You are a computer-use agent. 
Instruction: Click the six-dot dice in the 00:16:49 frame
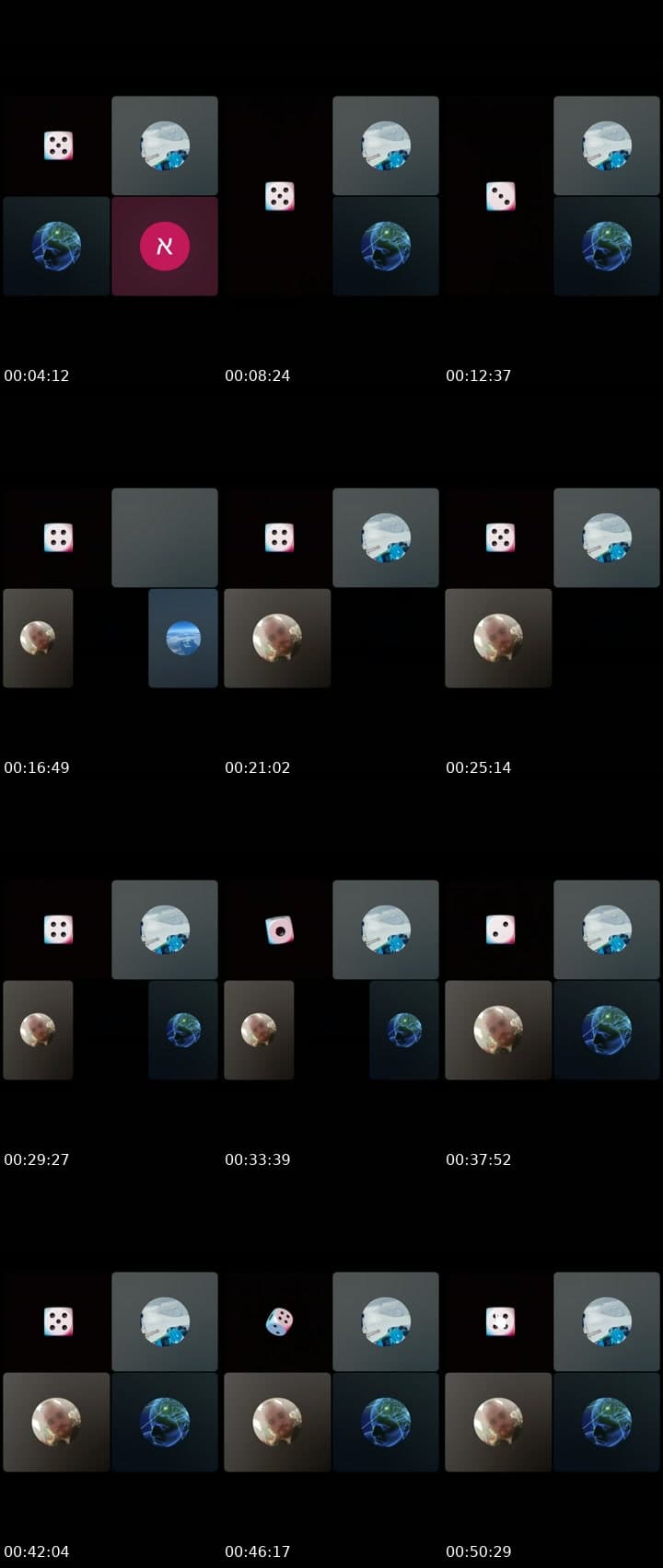(x=58, y=537)
